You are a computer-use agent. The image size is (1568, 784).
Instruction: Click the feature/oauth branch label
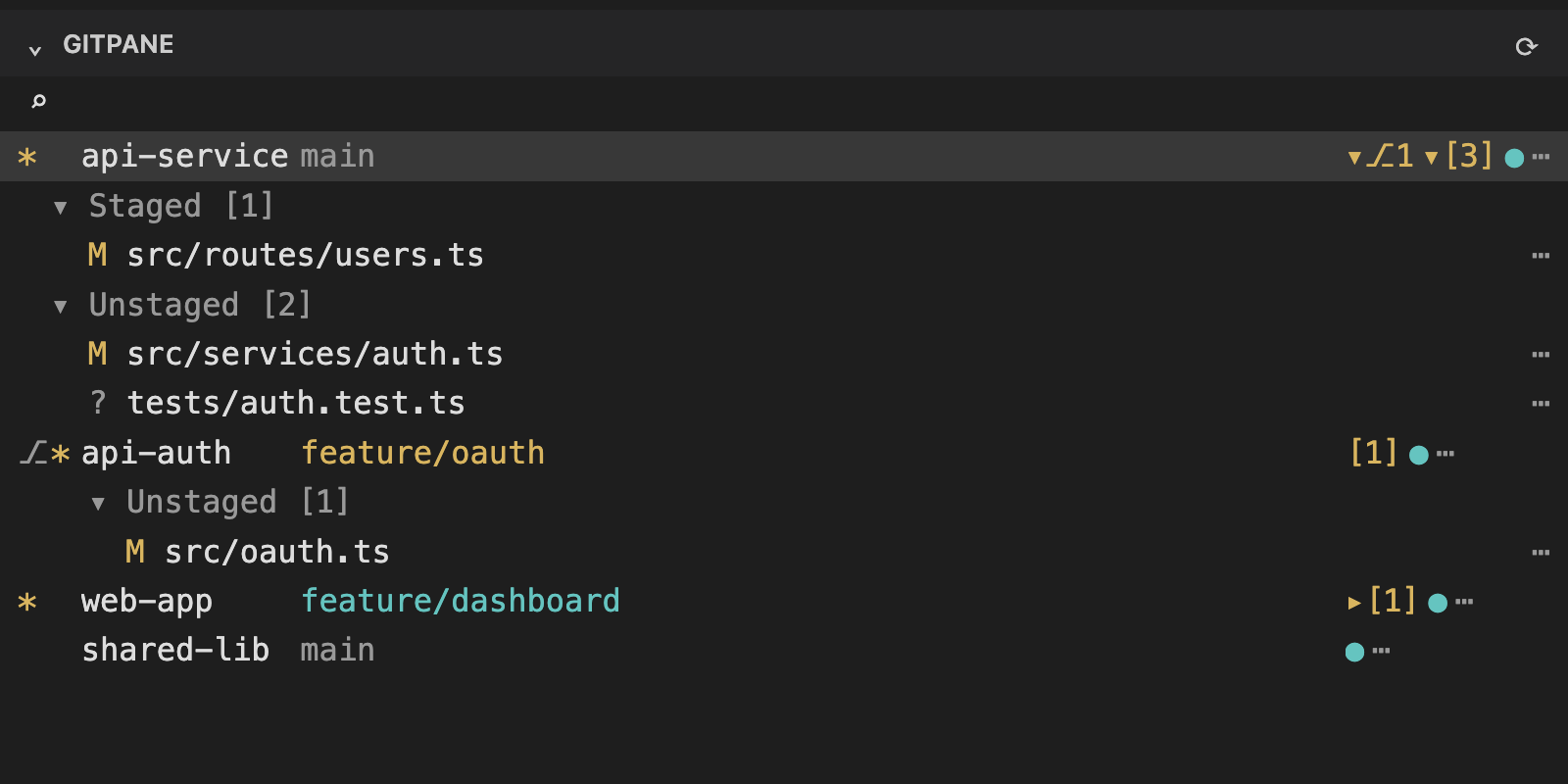tap(422, 453)
